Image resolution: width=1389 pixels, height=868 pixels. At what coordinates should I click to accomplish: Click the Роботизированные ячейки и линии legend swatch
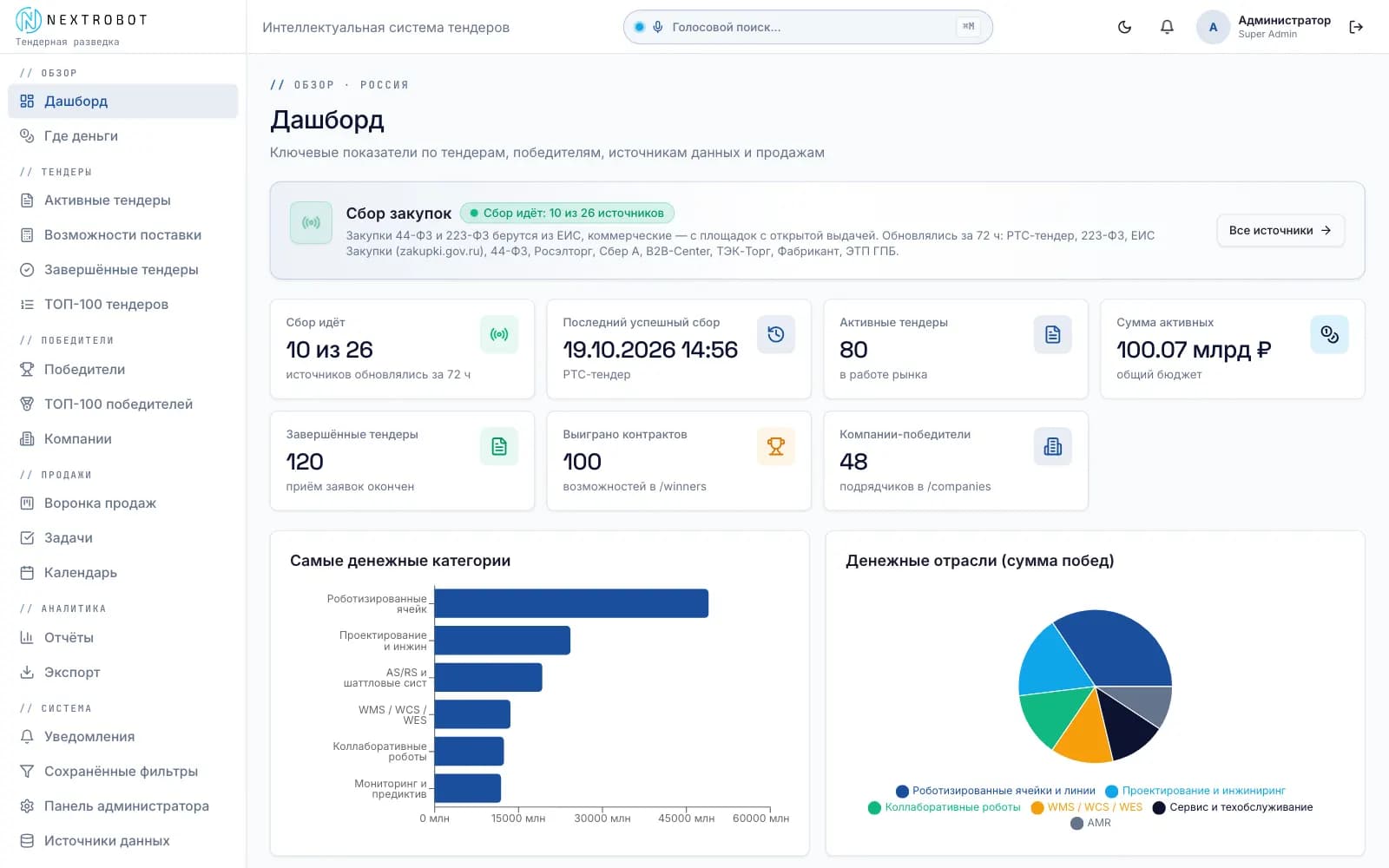pos(902,791)
